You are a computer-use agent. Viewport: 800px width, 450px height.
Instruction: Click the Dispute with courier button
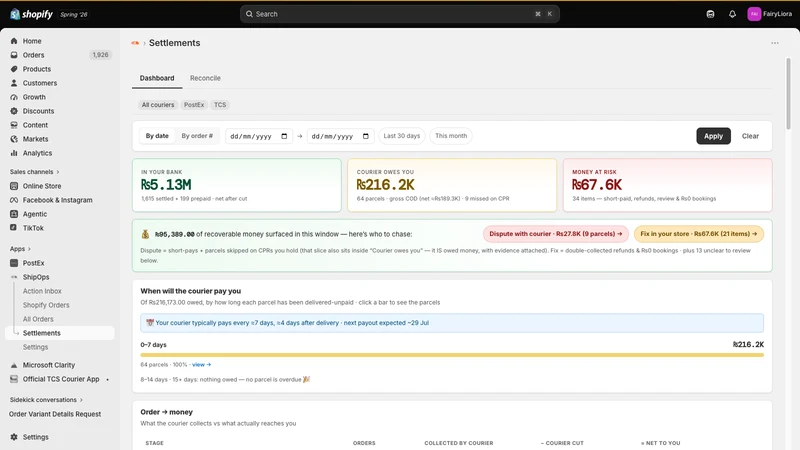pyautogui.click(x=556, y=234)
